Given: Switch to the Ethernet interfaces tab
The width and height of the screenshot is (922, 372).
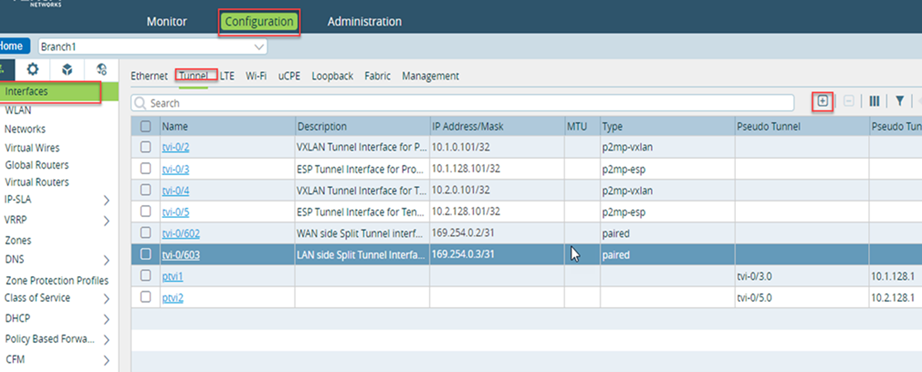Looking at the screenshot, I should coord(149,76).
